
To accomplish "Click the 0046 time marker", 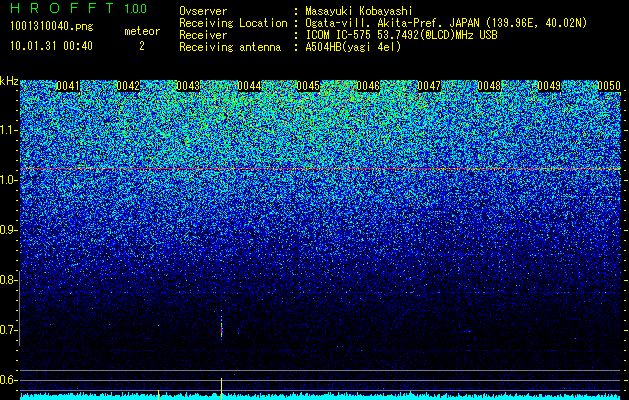I will coord(368,86).
